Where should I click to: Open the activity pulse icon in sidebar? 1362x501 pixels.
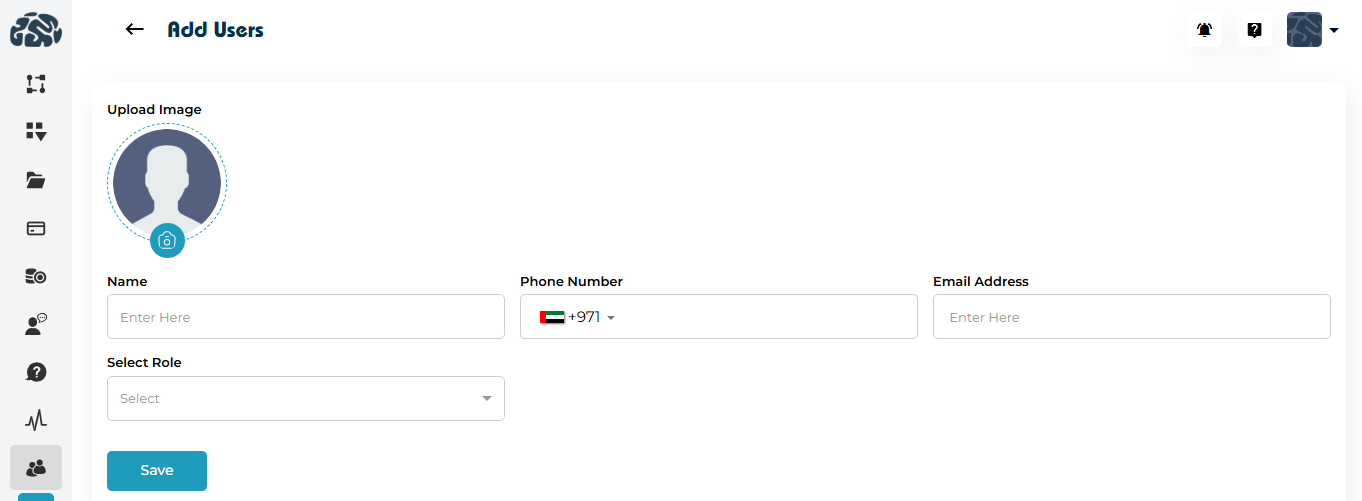(36, 420)
